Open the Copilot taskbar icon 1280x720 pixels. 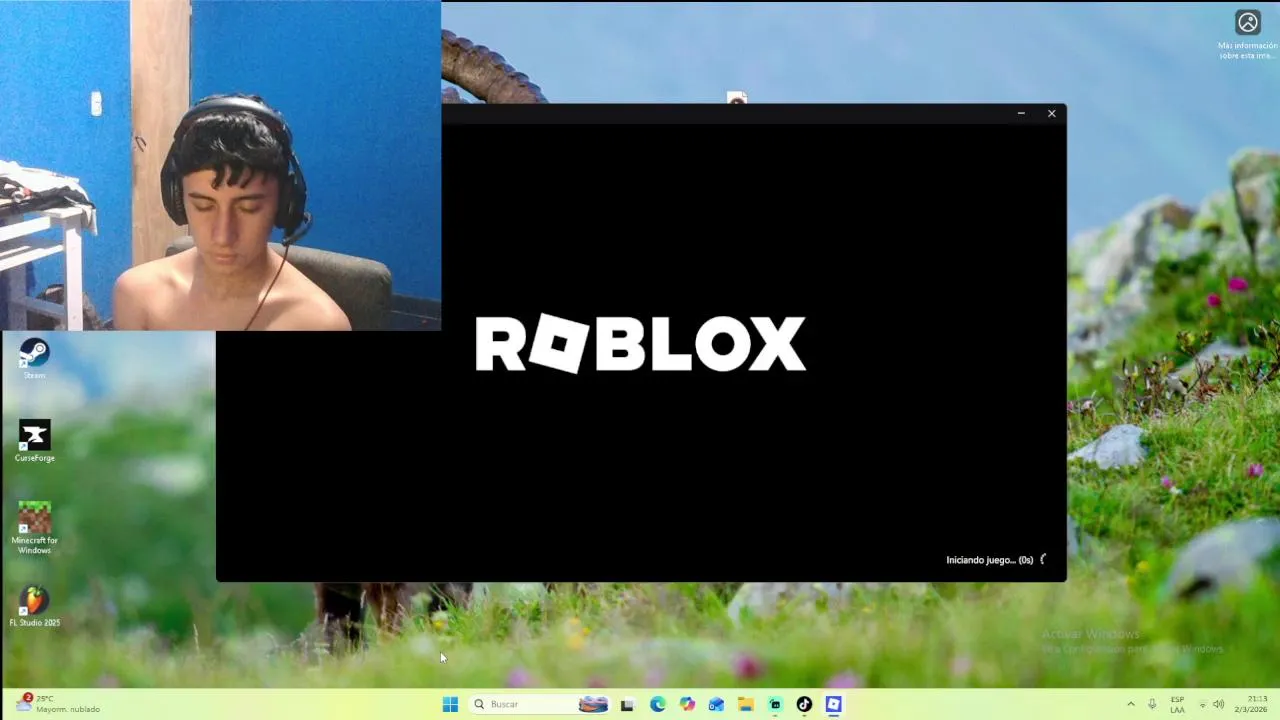click(x=687, y=704)
